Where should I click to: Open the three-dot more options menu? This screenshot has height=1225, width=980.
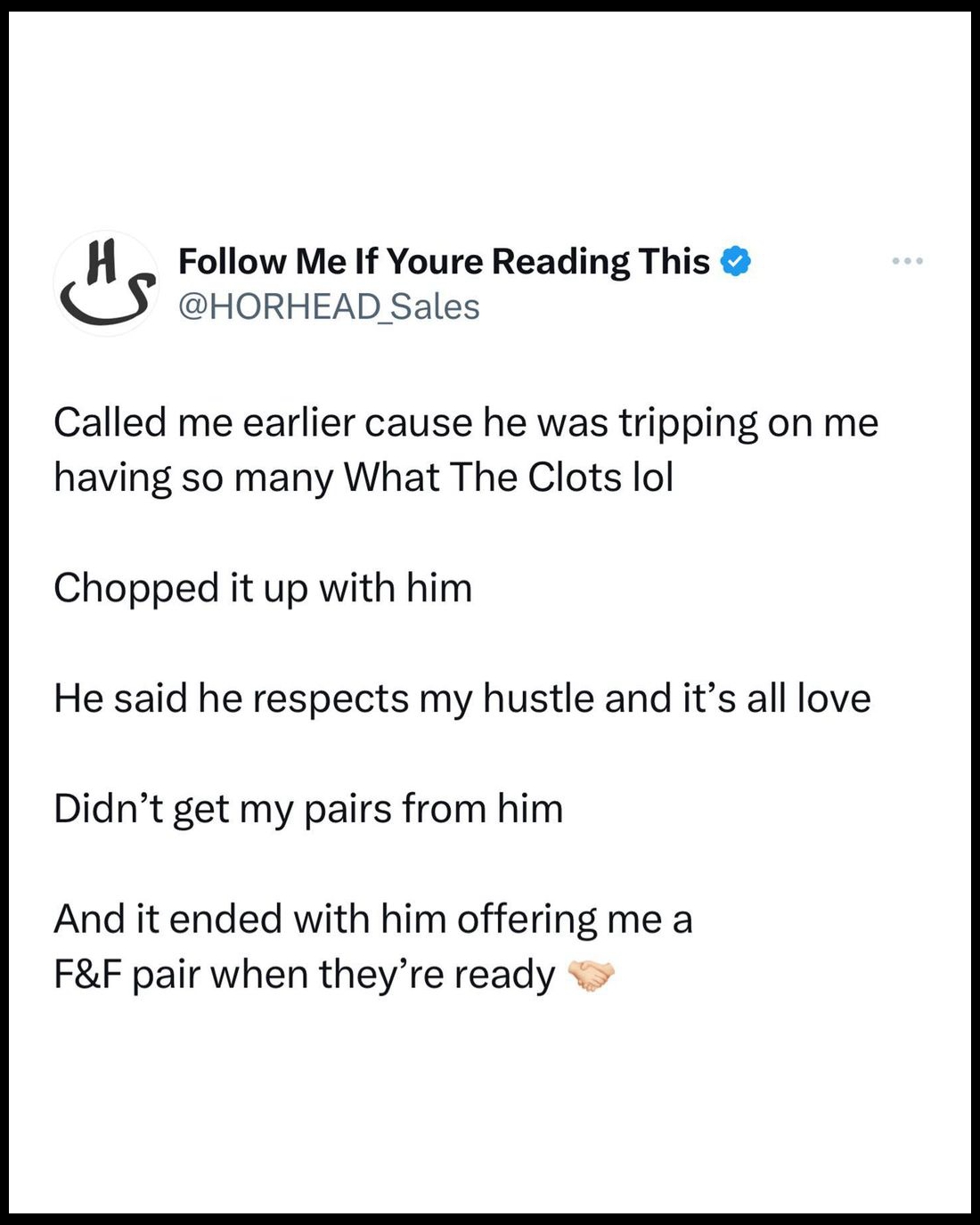(x=907, y=261)
